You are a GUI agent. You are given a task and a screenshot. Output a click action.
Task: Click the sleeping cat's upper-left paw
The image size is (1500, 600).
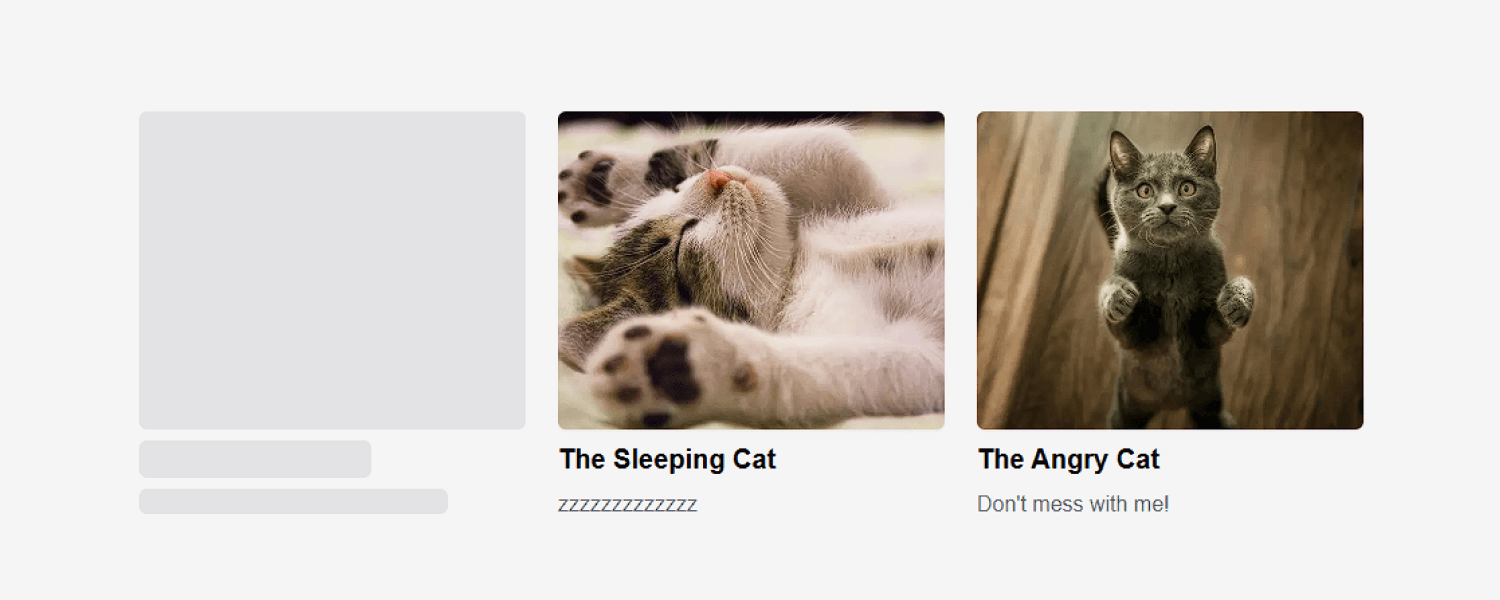[x=593, y=185]
